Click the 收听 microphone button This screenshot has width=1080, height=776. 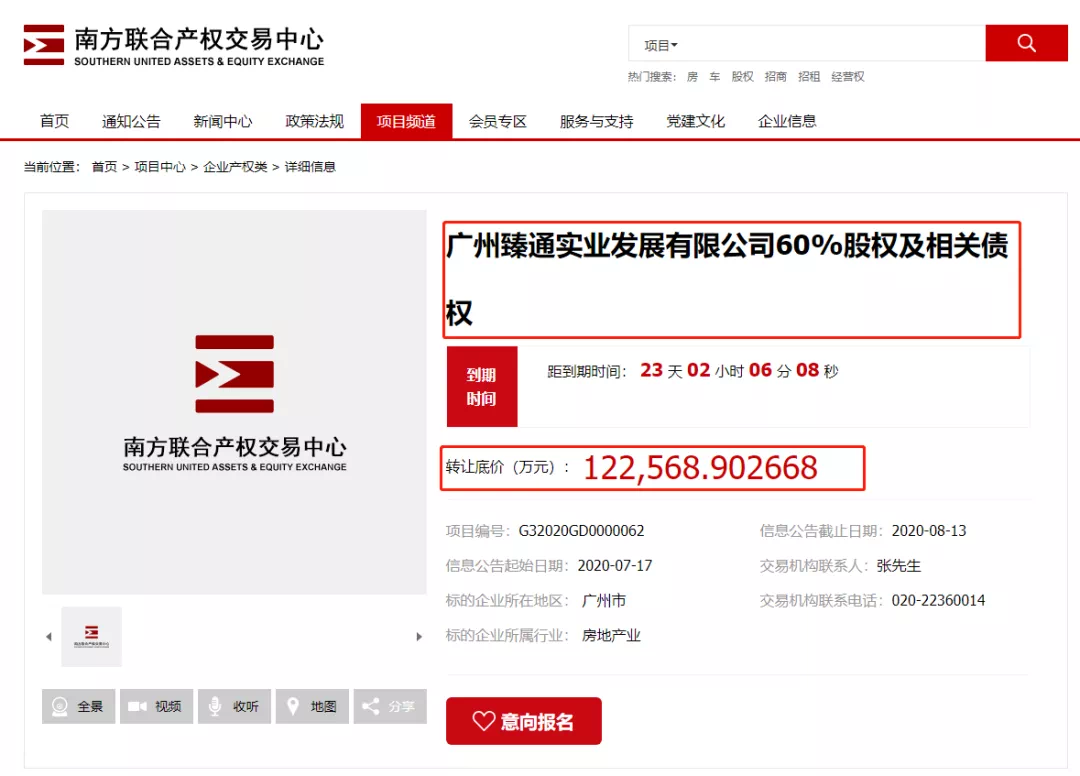(234, 706)
